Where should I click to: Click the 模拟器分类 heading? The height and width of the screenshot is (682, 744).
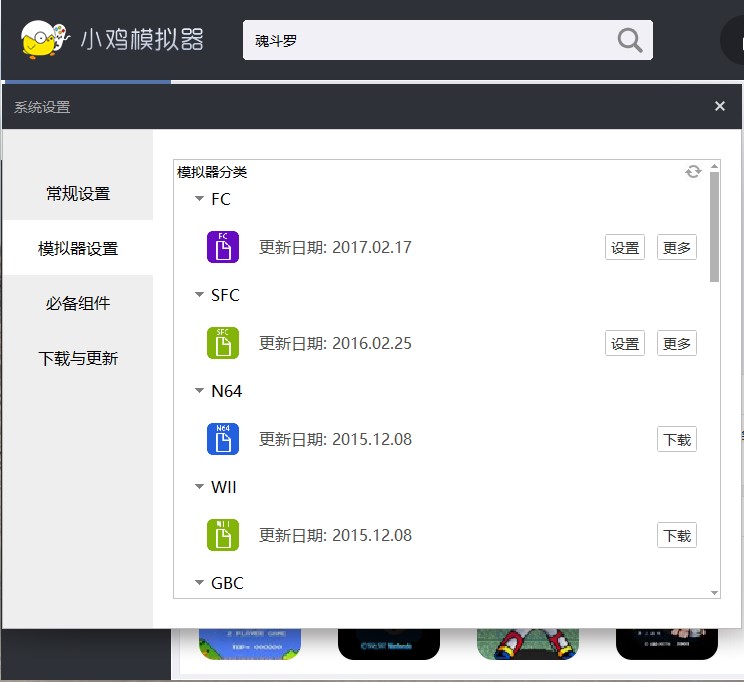[212, 172]
